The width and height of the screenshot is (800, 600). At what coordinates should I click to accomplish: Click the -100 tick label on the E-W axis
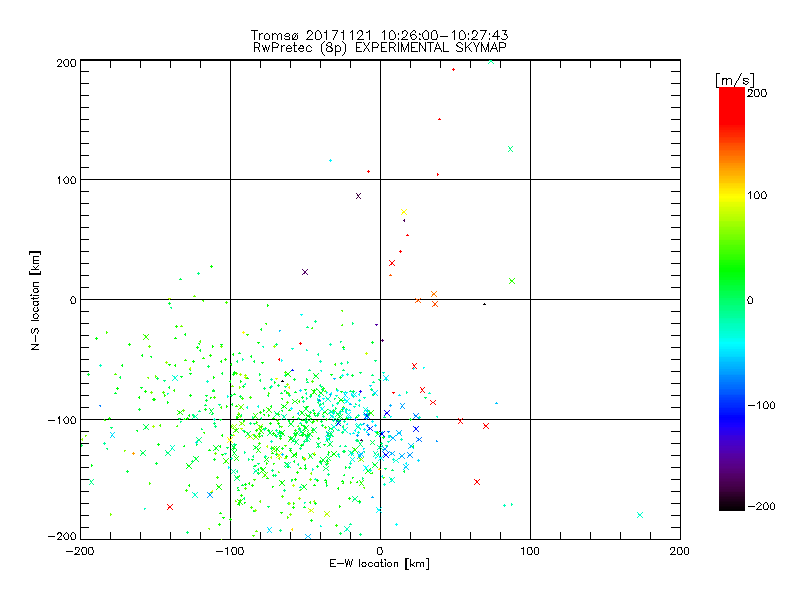point(230,551)
